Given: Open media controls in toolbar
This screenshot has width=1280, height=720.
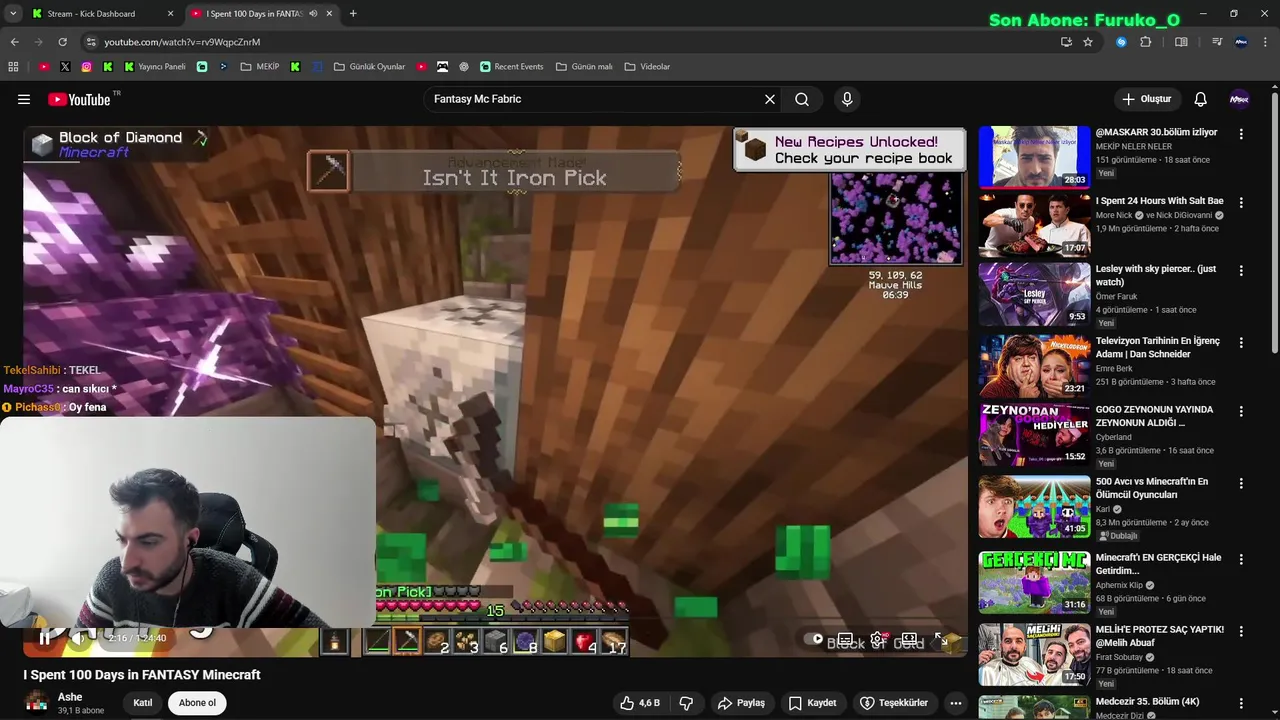Looking at the screenshot, I should tap(1217, 42).
